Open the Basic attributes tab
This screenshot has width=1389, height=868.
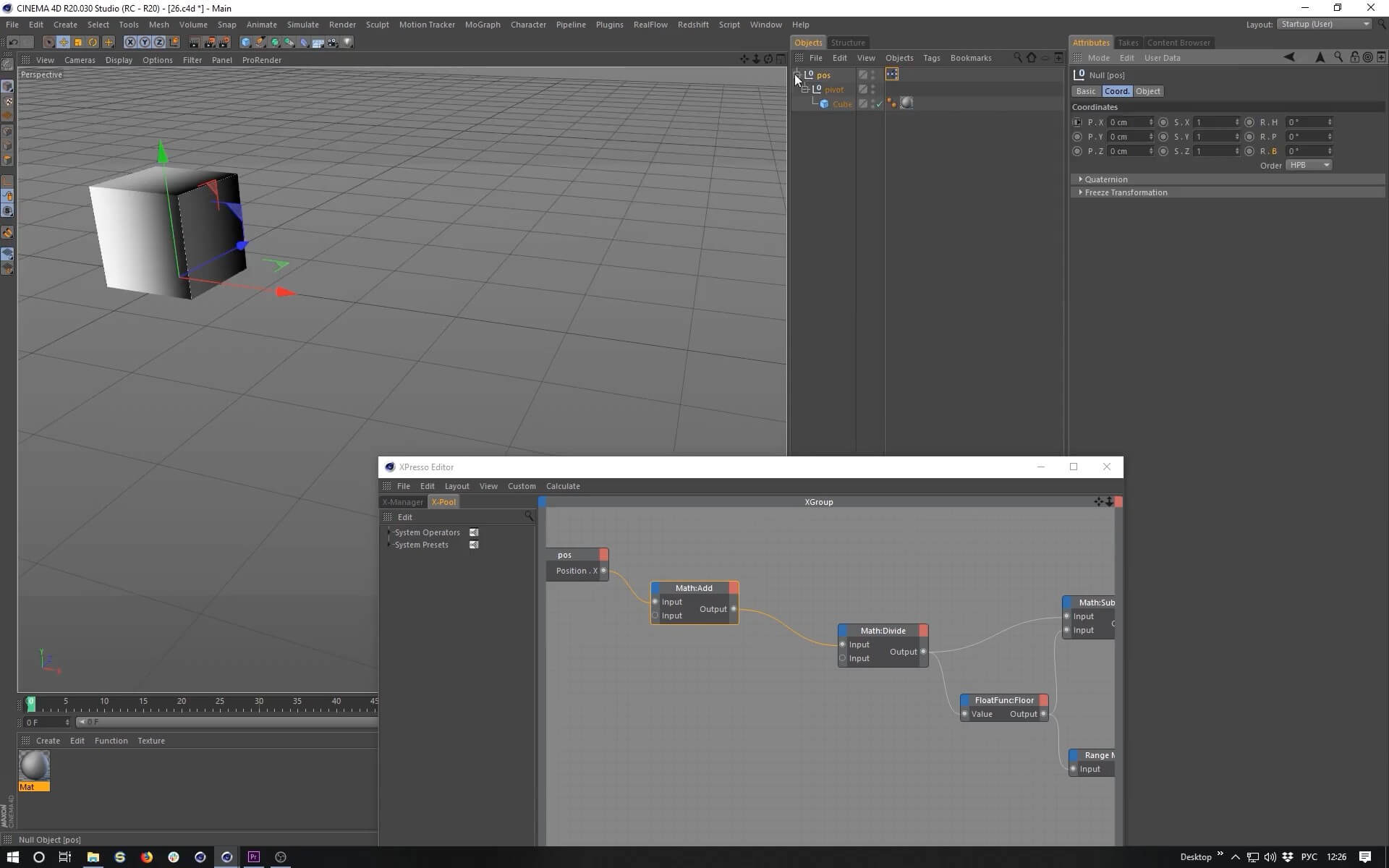pos(1085,91)
